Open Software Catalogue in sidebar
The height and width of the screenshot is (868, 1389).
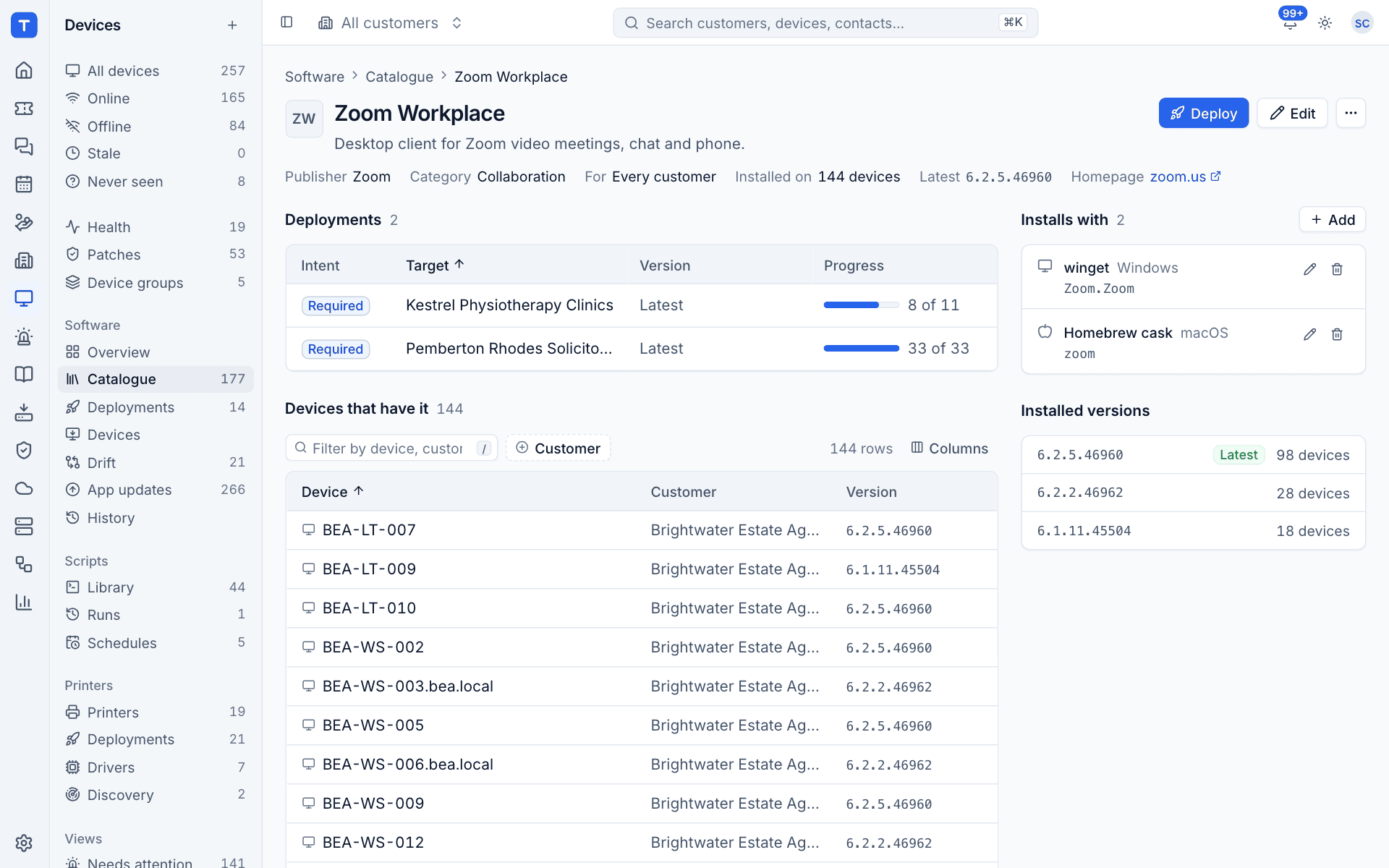click(156, 379)
